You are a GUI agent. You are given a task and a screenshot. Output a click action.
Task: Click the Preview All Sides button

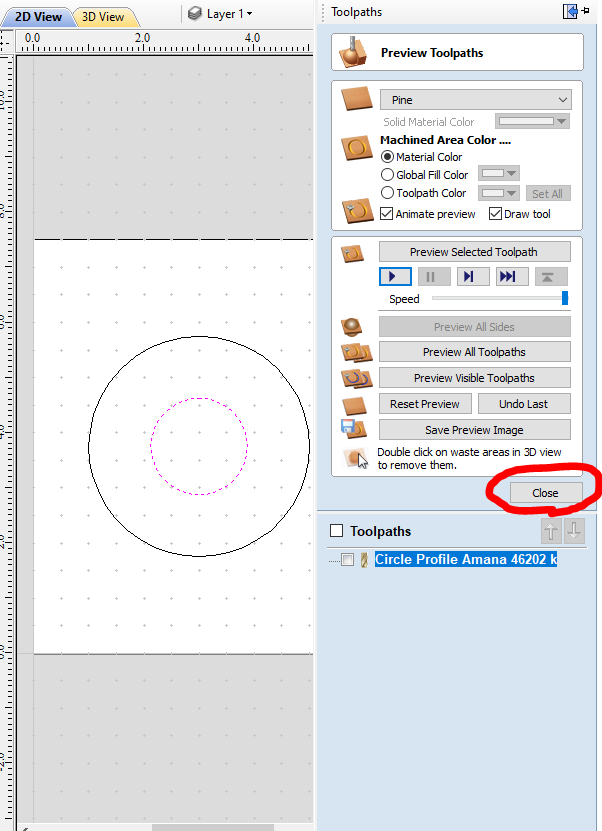pos(474,327)
